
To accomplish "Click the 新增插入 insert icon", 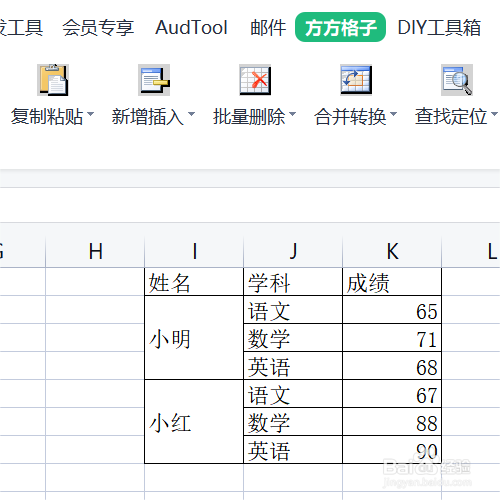I will pyautogui.click(x=154, y=80).
